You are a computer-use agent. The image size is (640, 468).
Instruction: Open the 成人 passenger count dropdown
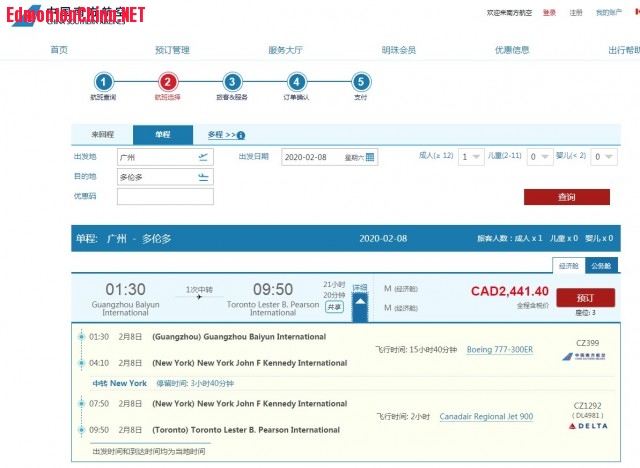click(470, 157)
